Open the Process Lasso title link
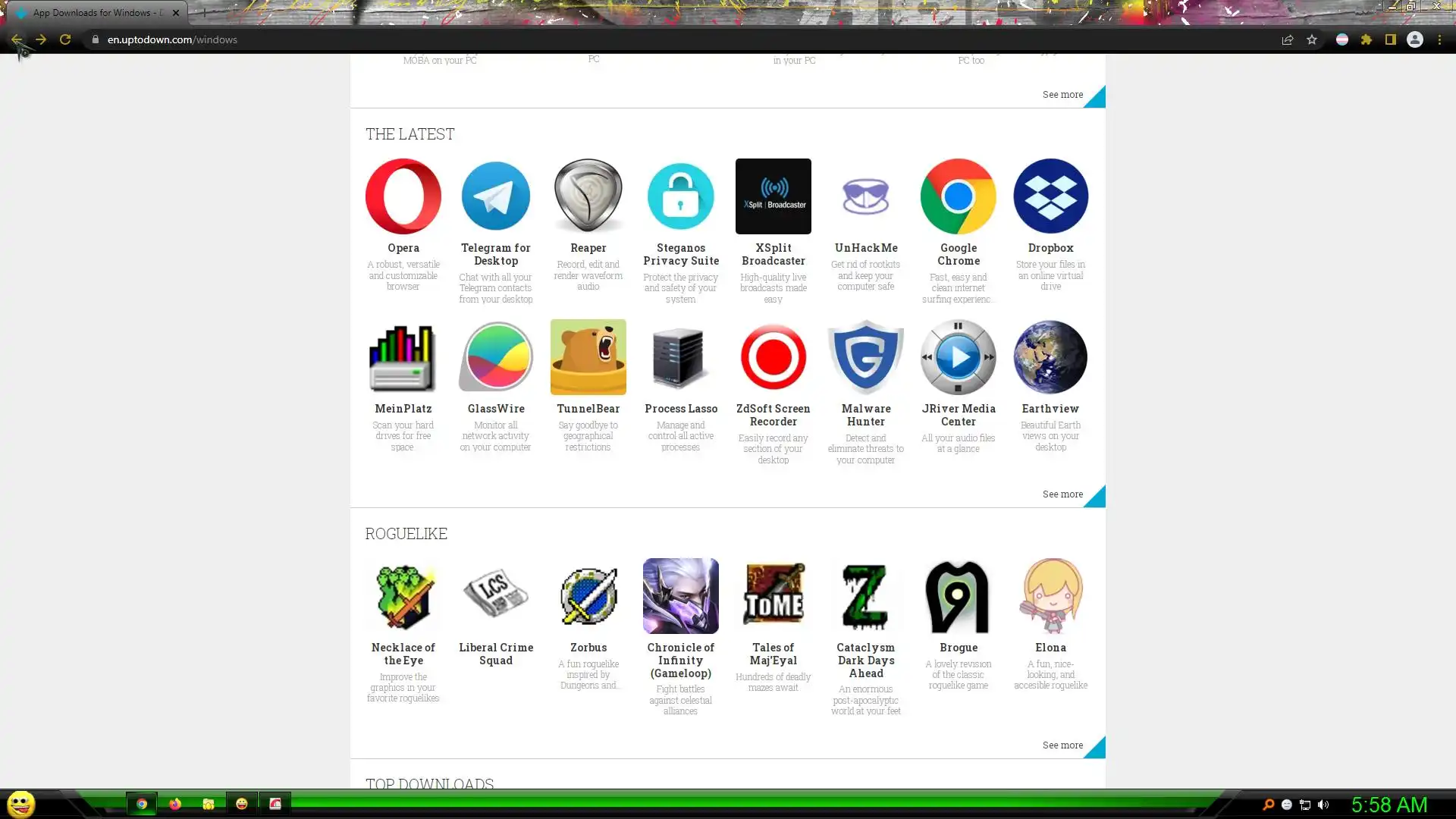The image size is (1456, 819). pos(680,408)
